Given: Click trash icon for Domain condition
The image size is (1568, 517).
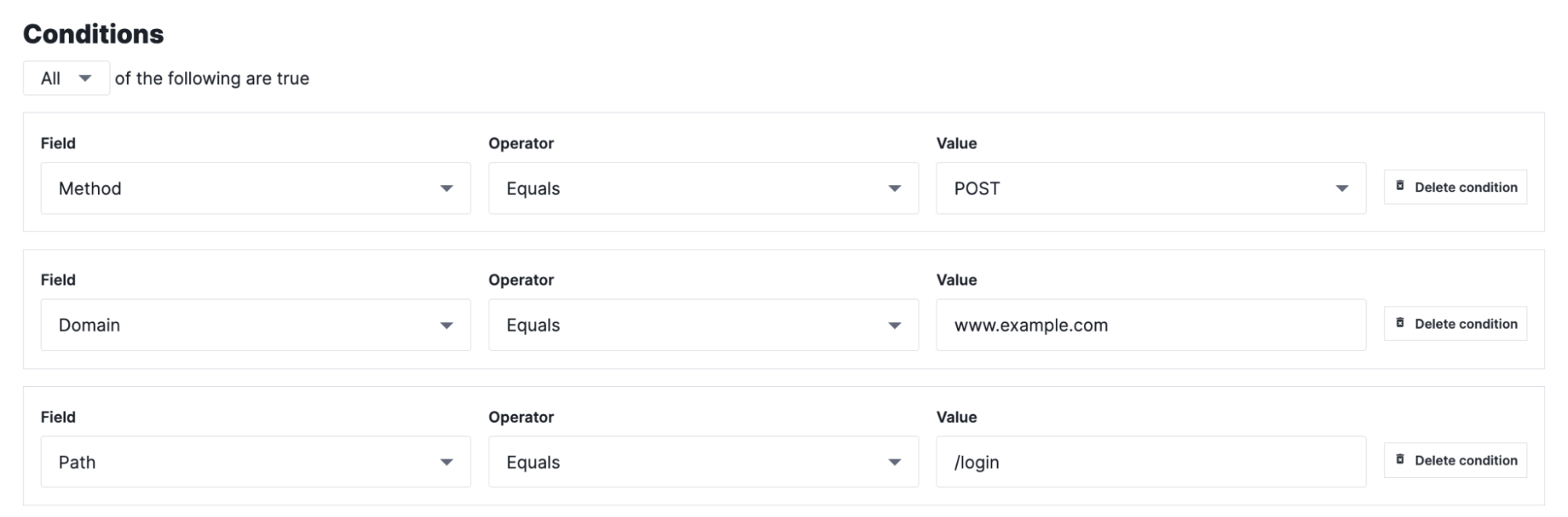Looking at the screenshot, I should pyautogui.click(x=1400, y=322).
